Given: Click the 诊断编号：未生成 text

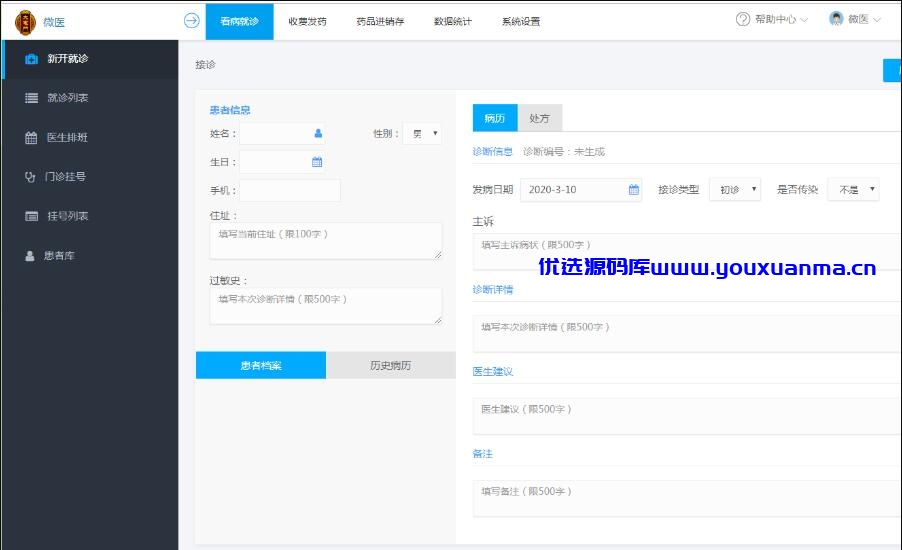Looking at the screenshot, I should (564, 152).
